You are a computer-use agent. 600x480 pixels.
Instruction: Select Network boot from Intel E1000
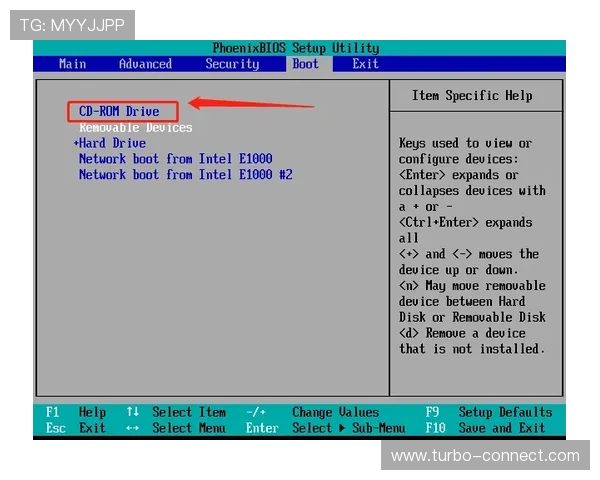[176, 159]
